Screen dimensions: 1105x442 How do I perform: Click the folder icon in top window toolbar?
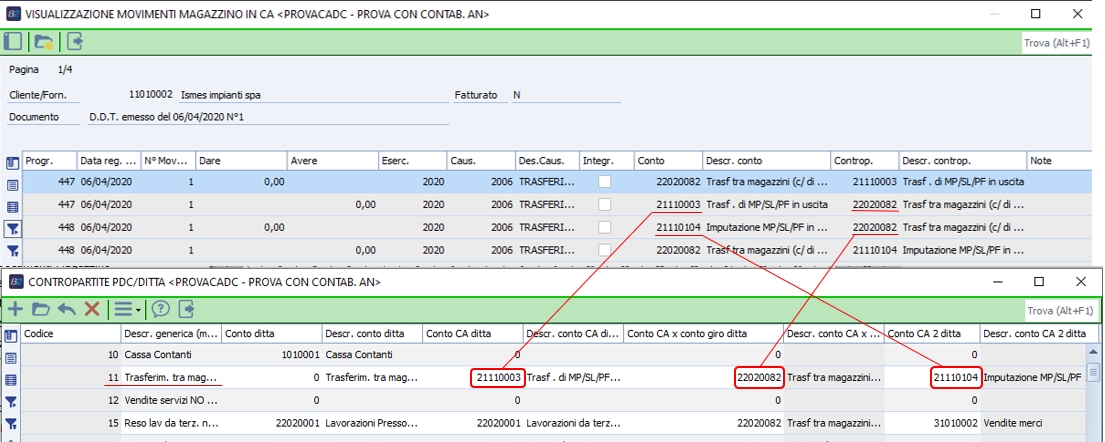pyautogui.click(x=44, y=42)
